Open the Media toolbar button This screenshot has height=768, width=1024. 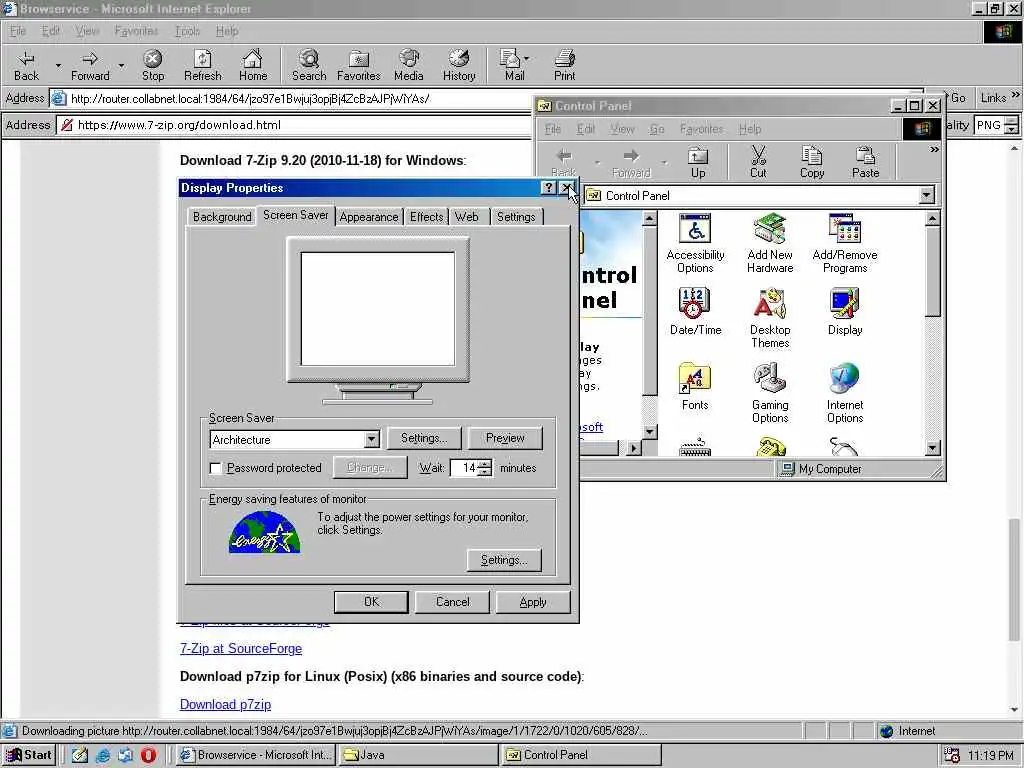pos(409,65)
